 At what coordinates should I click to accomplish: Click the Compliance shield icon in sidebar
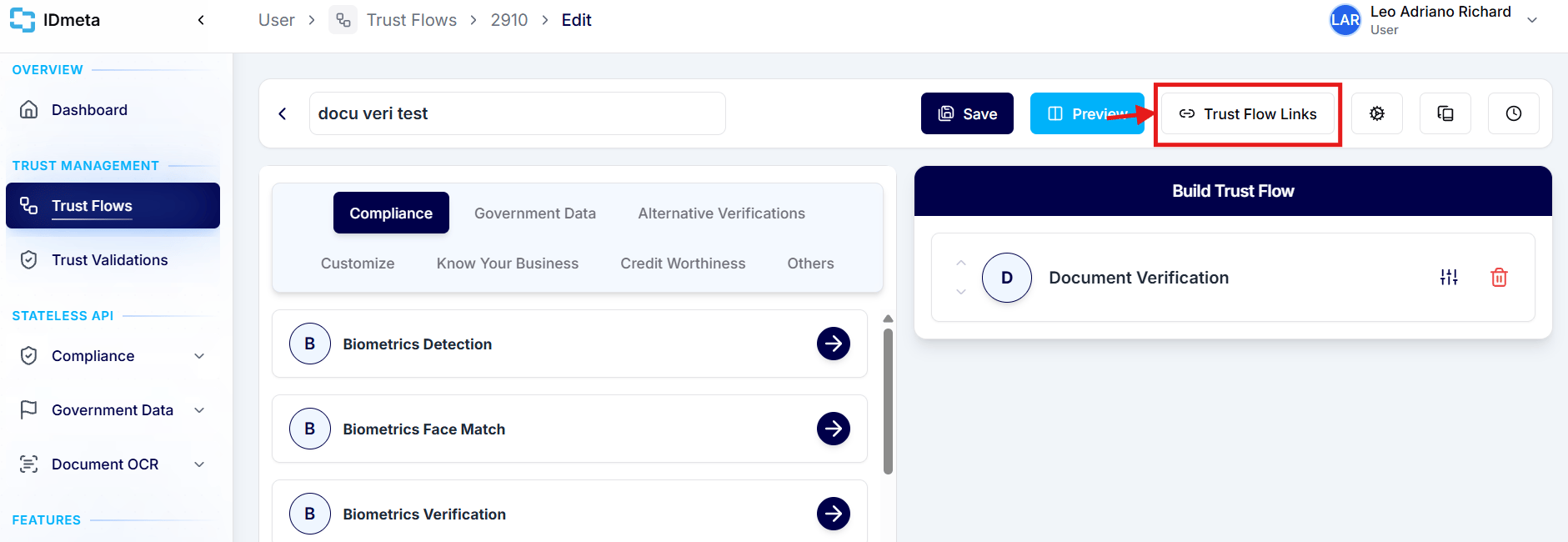pos(29,356)
